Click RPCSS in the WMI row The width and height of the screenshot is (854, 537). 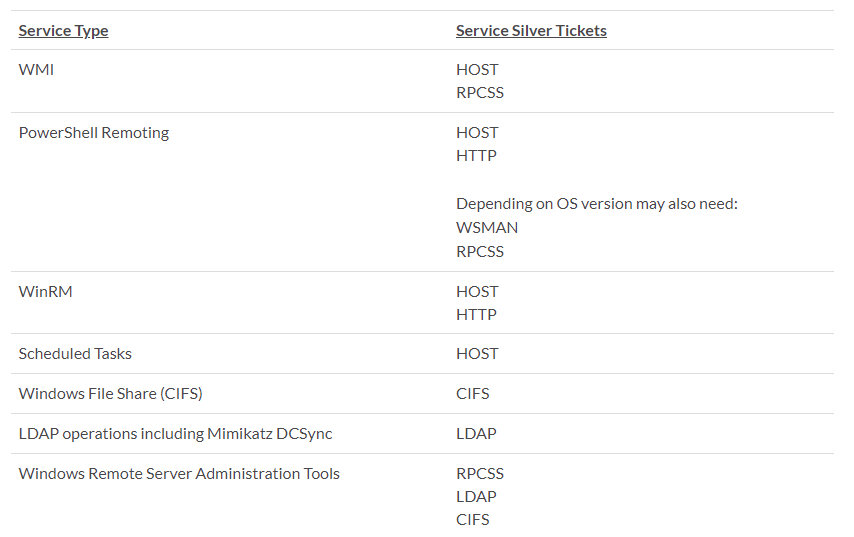coord(480,92)
